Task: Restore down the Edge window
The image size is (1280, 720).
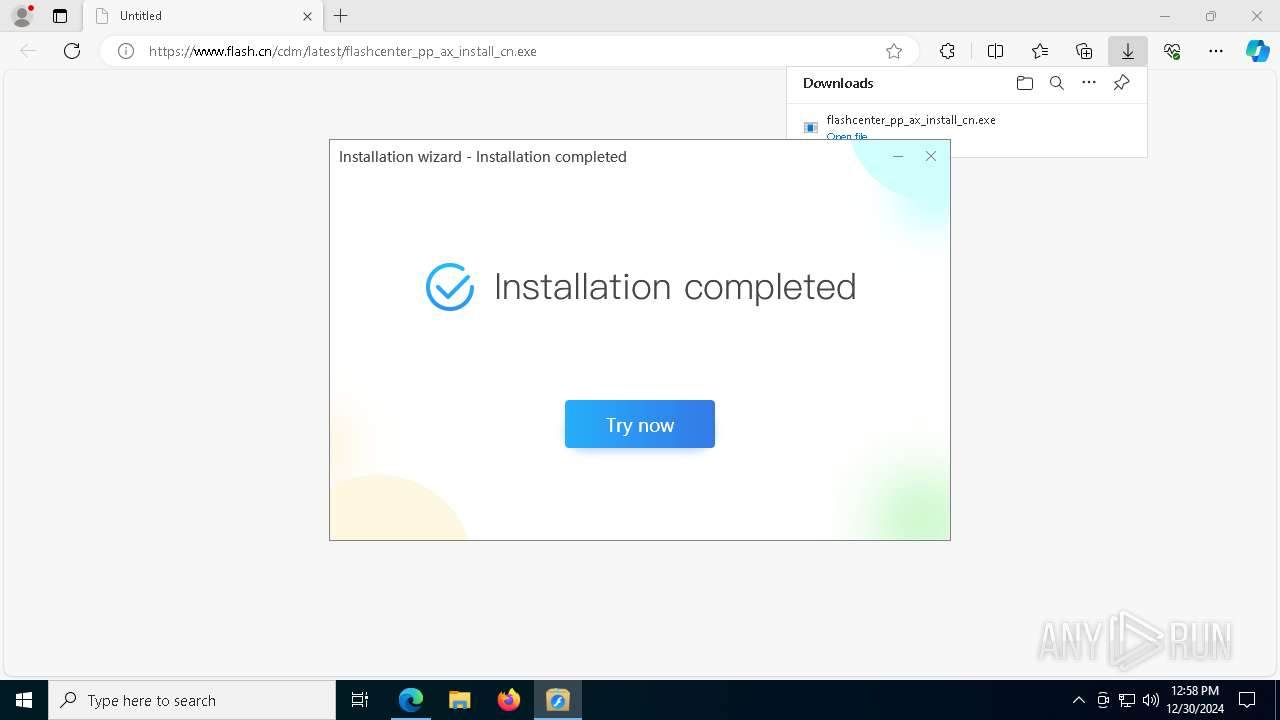Action: pos(1211,16)
